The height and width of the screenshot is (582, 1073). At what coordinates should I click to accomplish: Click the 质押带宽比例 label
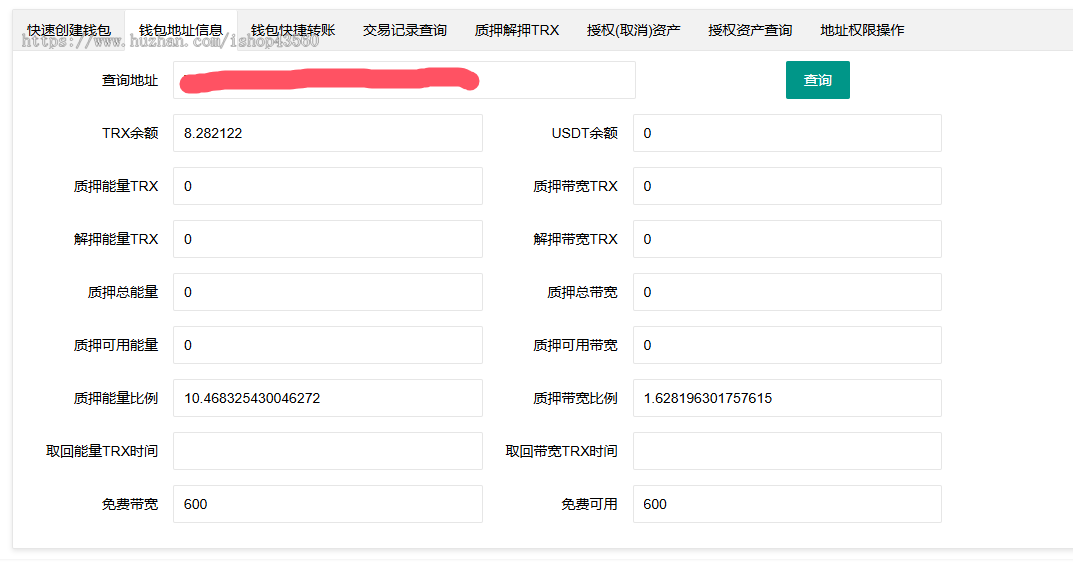[x=576, y=398]
